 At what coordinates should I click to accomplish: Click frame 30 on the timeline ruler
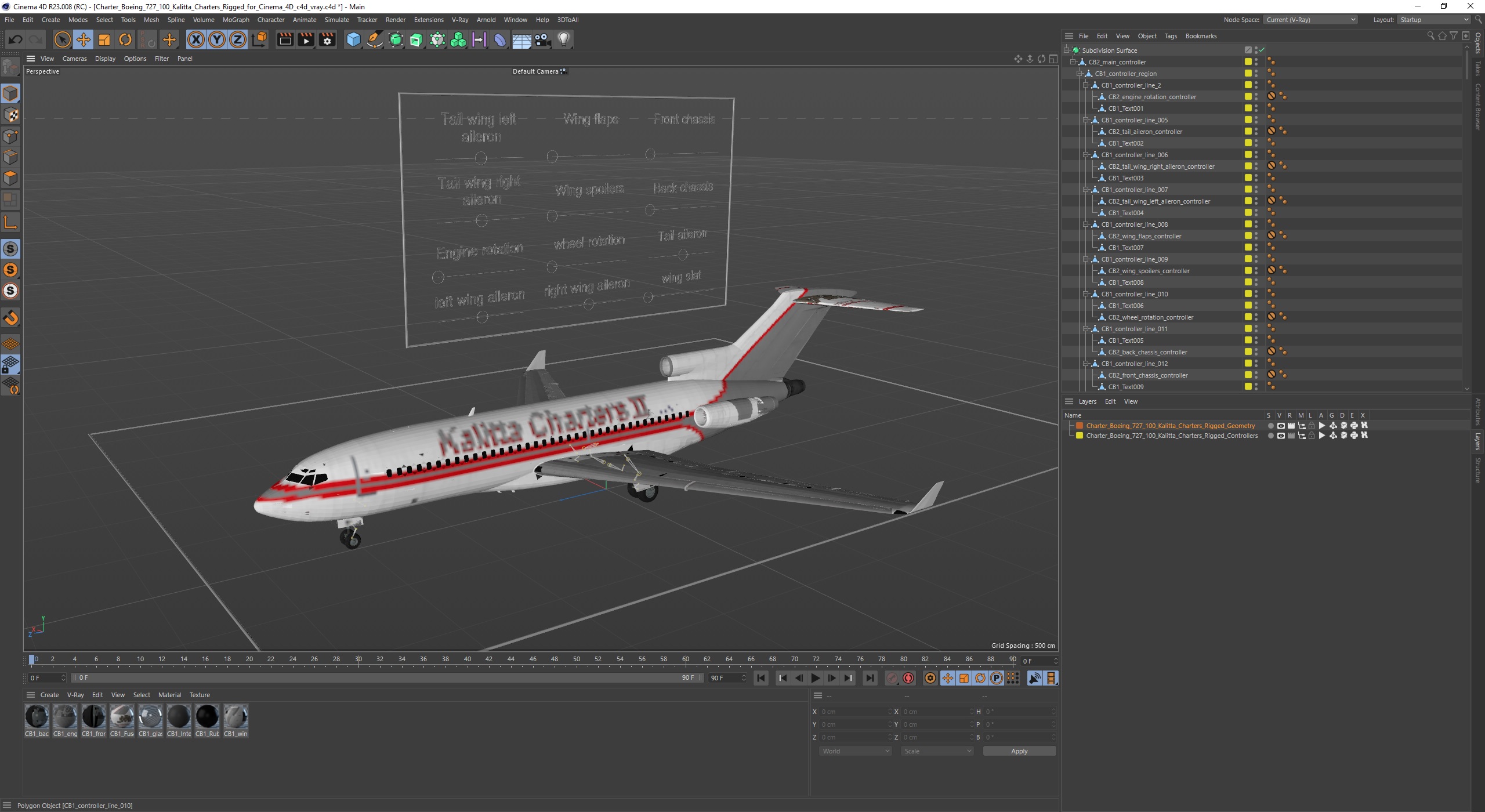click(x=358, y=659)
